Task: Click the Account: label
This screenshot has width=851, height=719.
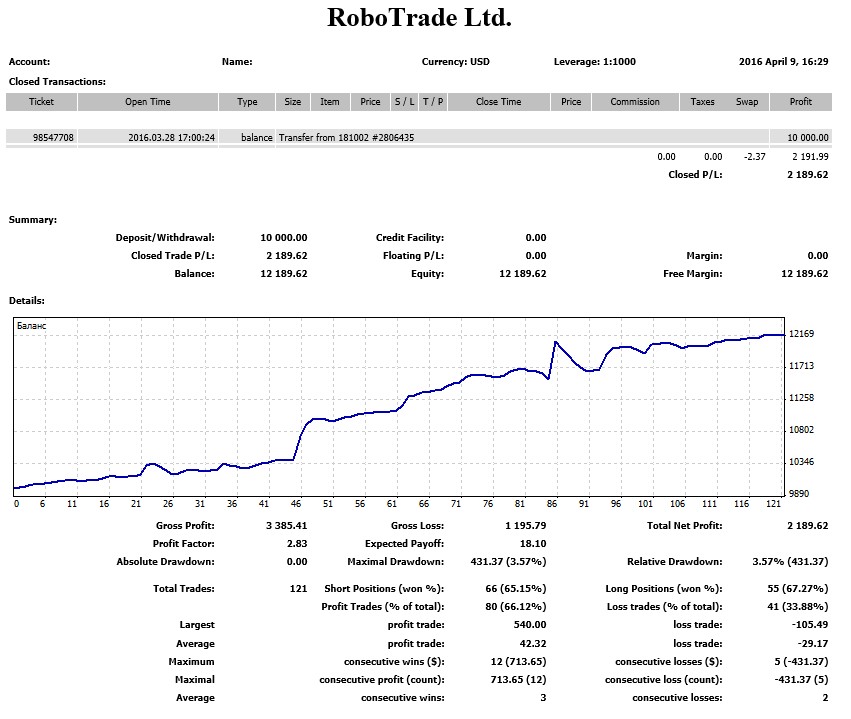Action: (x=29, y=62)
